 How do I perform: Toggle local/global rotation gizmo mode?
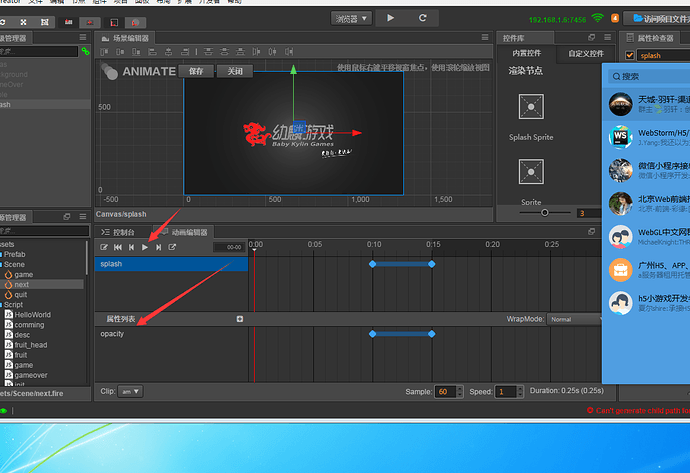(x=114, y=22)
